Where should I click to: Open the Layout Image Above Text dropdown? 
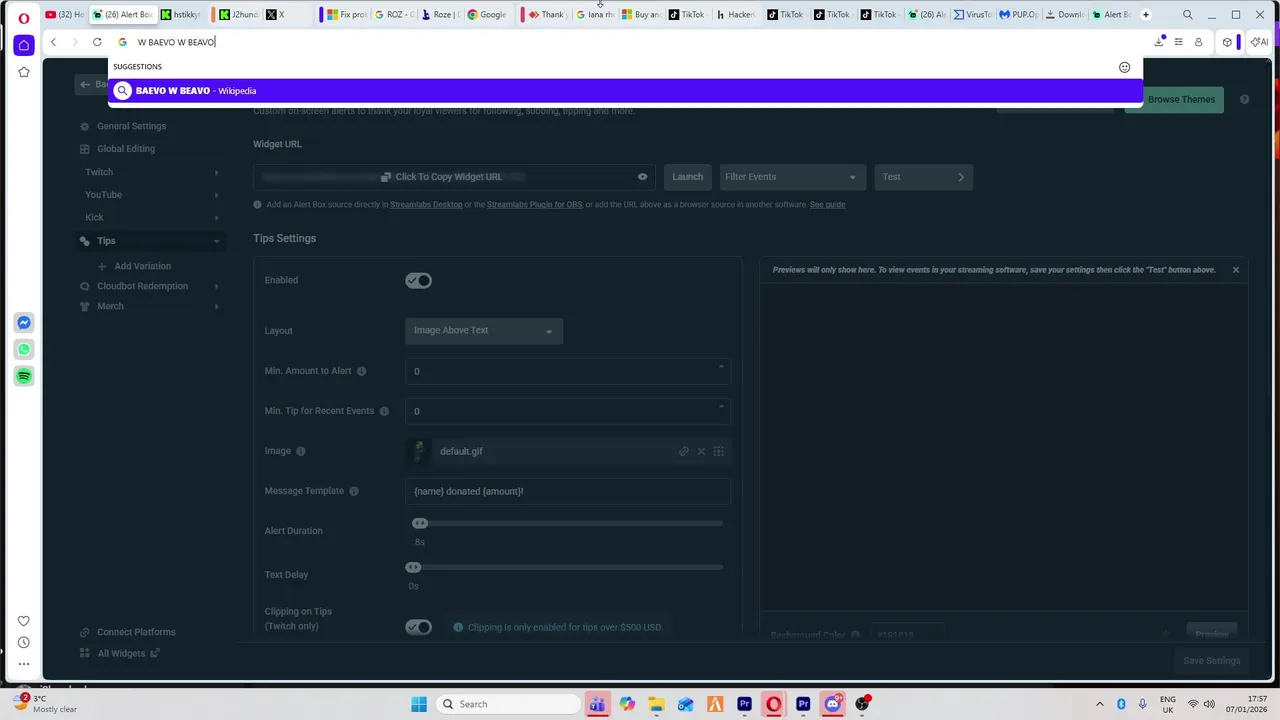pyautogui.click(x=484, y=331)
